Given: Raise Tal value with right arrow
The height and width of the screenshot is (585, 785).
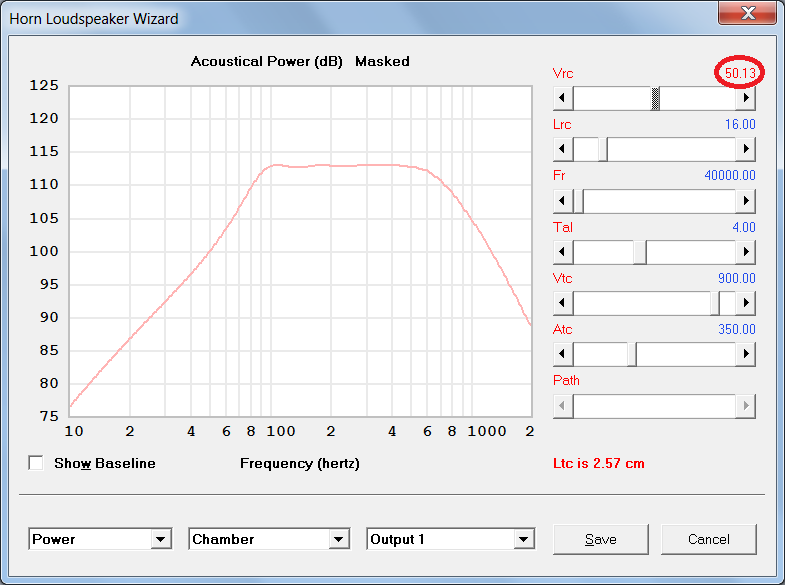Looking at the screenshot, I should [x=745, y=251].
